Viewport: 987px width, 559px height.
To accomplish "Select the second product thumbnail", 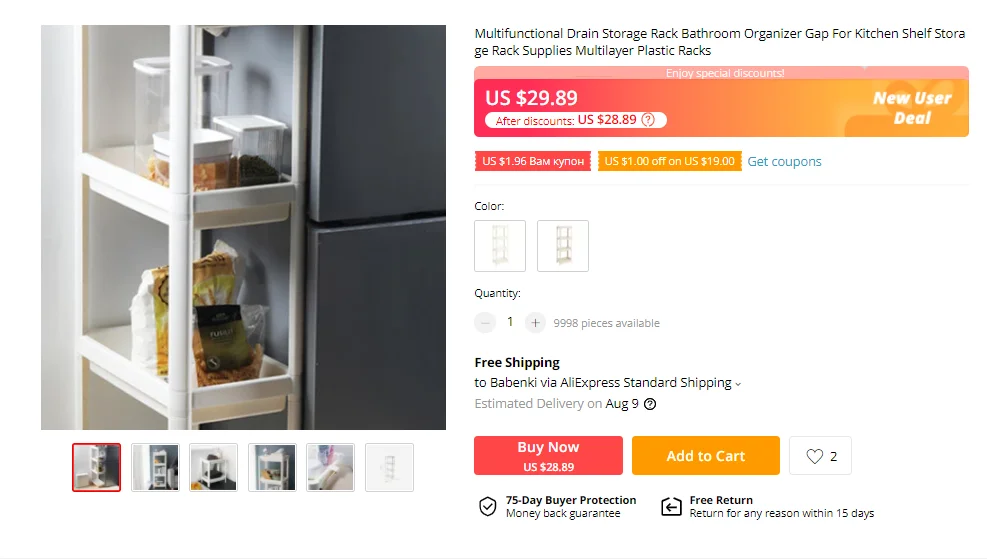I will [155, 468].
